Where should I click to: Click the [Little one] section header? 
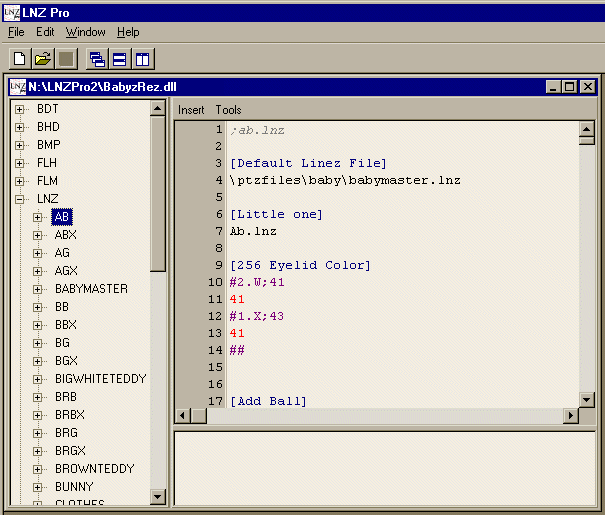tap(276, 214)
